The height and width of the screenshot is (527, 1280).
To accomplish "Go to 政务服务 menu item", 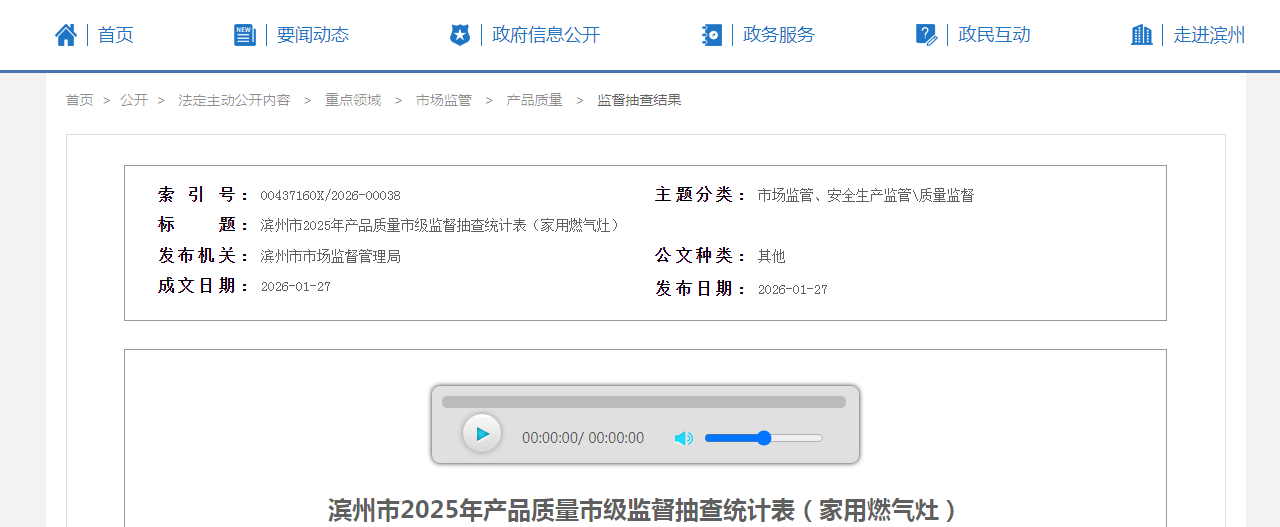I will [x=779, y=35].
